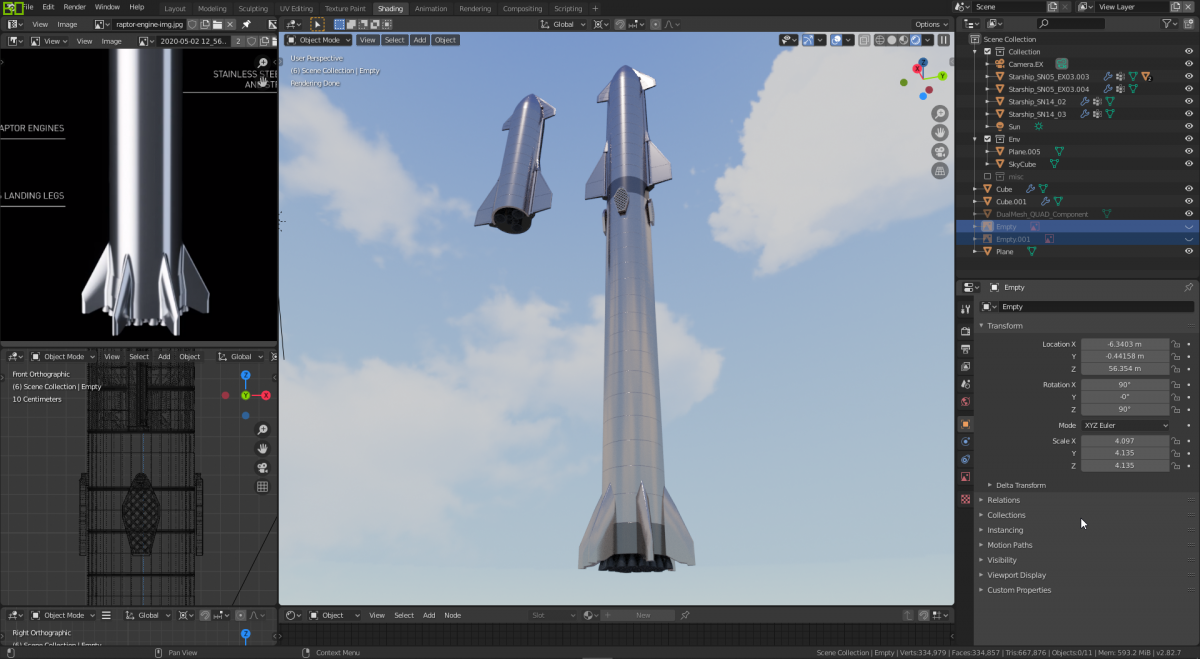
Task: Open the Object properties tab icon
Action: [965, 424]
